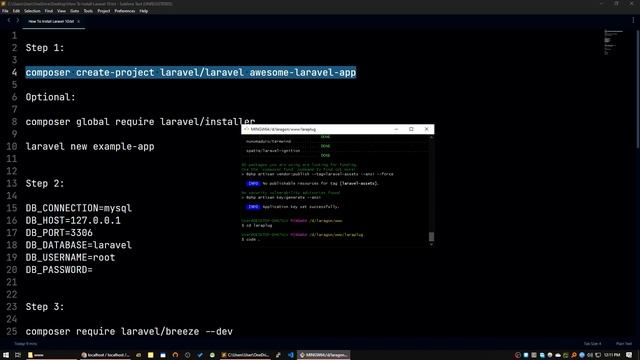Open the Goto menu

pyautogui.click(x=75, y=11)
